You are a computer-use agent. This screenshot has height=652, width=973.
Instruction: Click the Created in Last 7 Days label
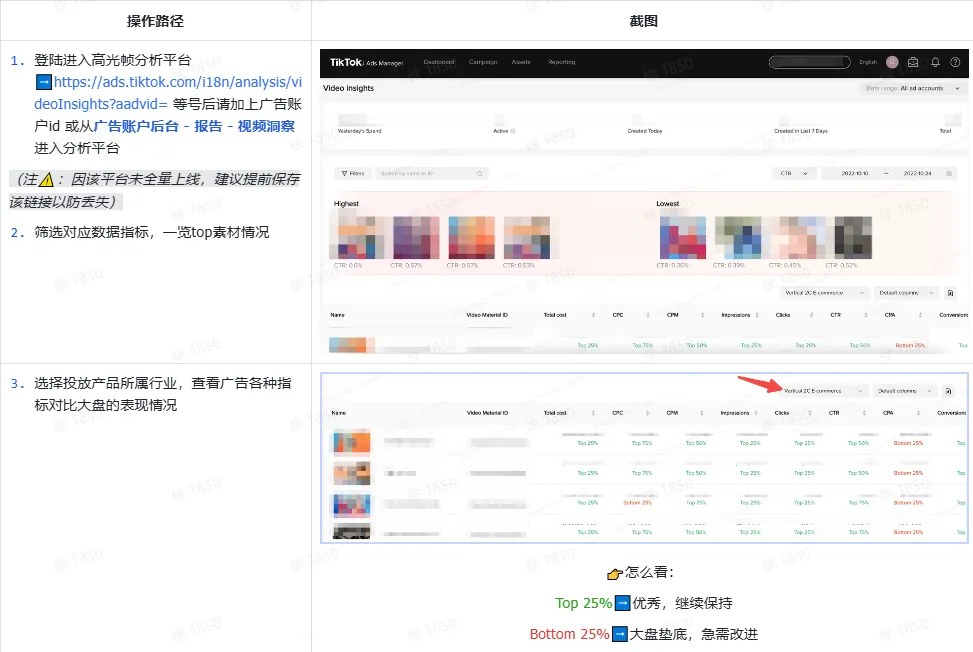pos(800,131)
